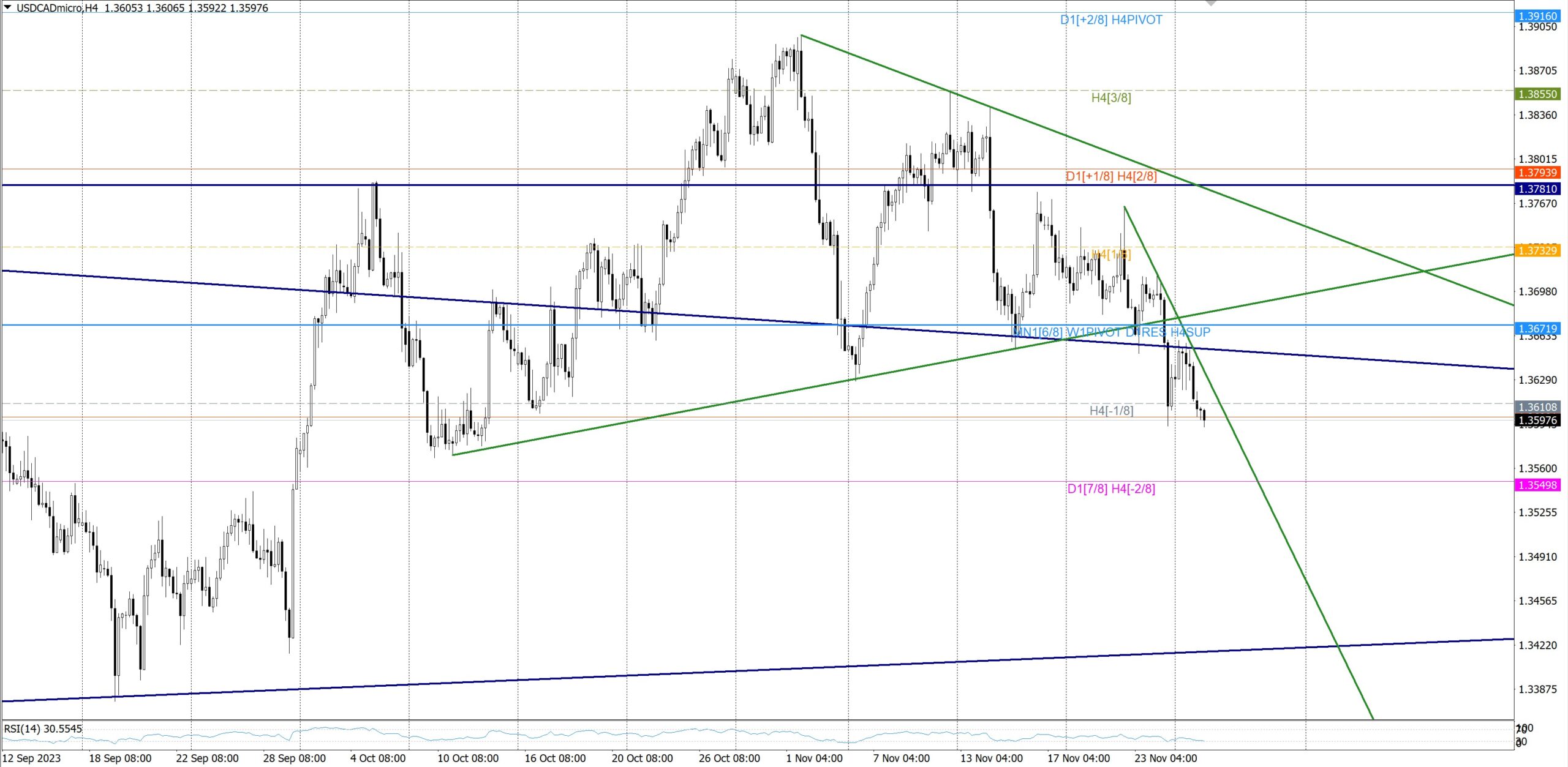Click the D1[+1/8] H4[2/8] label
1568x767 pixels.
pyautogui.click(x=1111, y=176)
